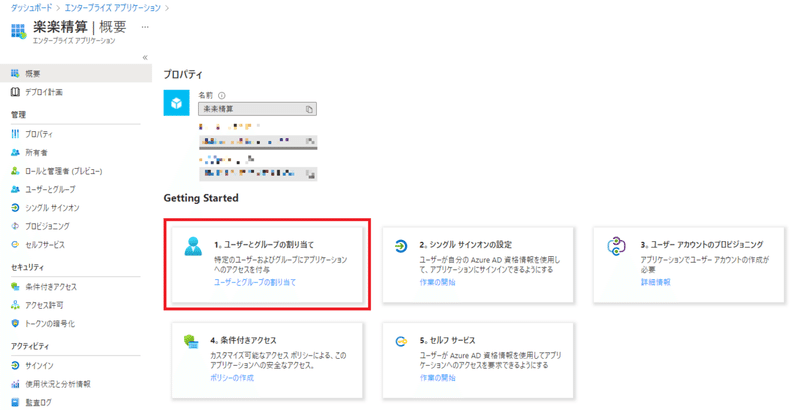
Task: Click the 所有者 people icon
Action: pos(15,152)
